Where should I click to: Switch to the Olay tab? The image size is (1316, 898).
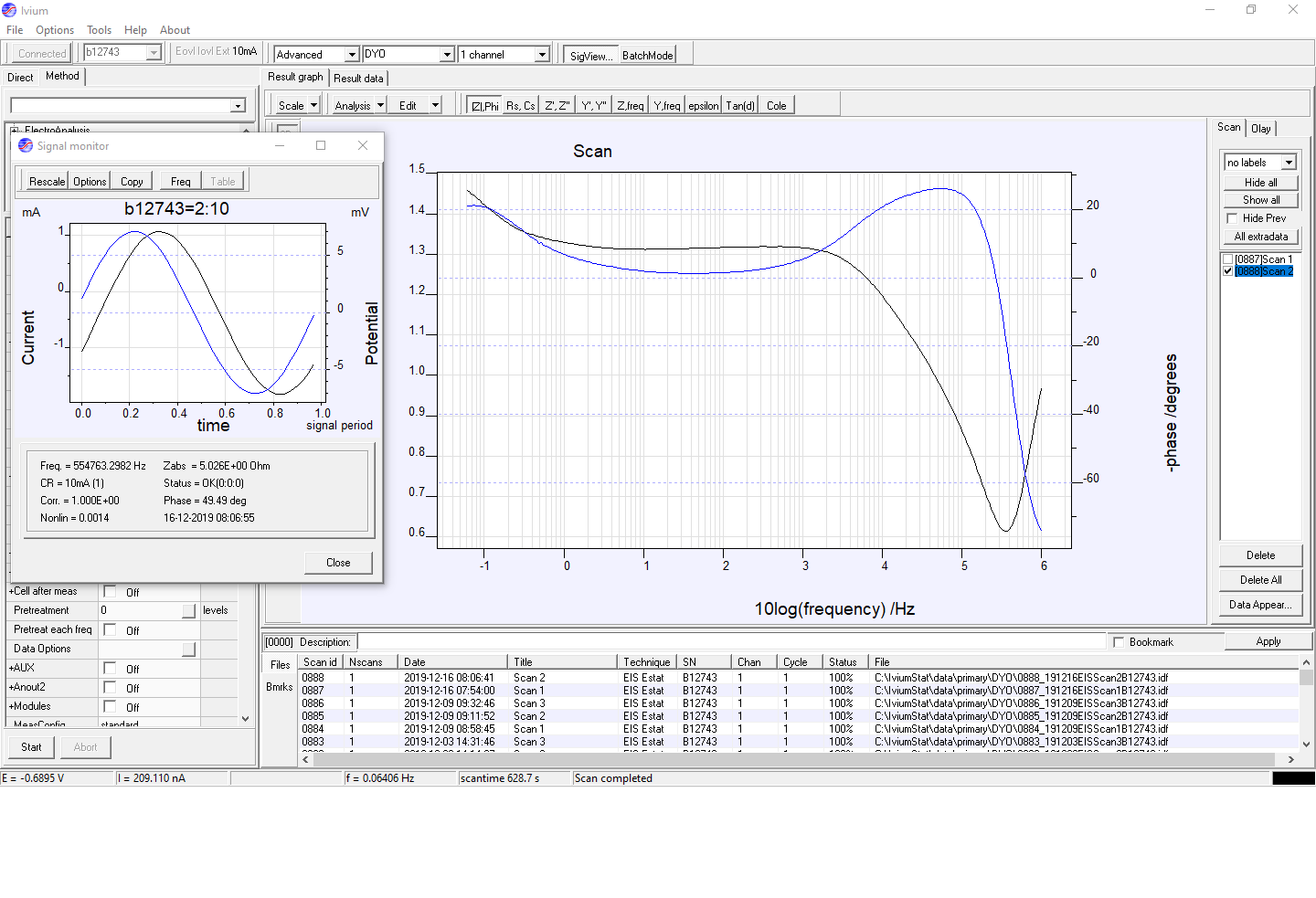click(1260, 129)
